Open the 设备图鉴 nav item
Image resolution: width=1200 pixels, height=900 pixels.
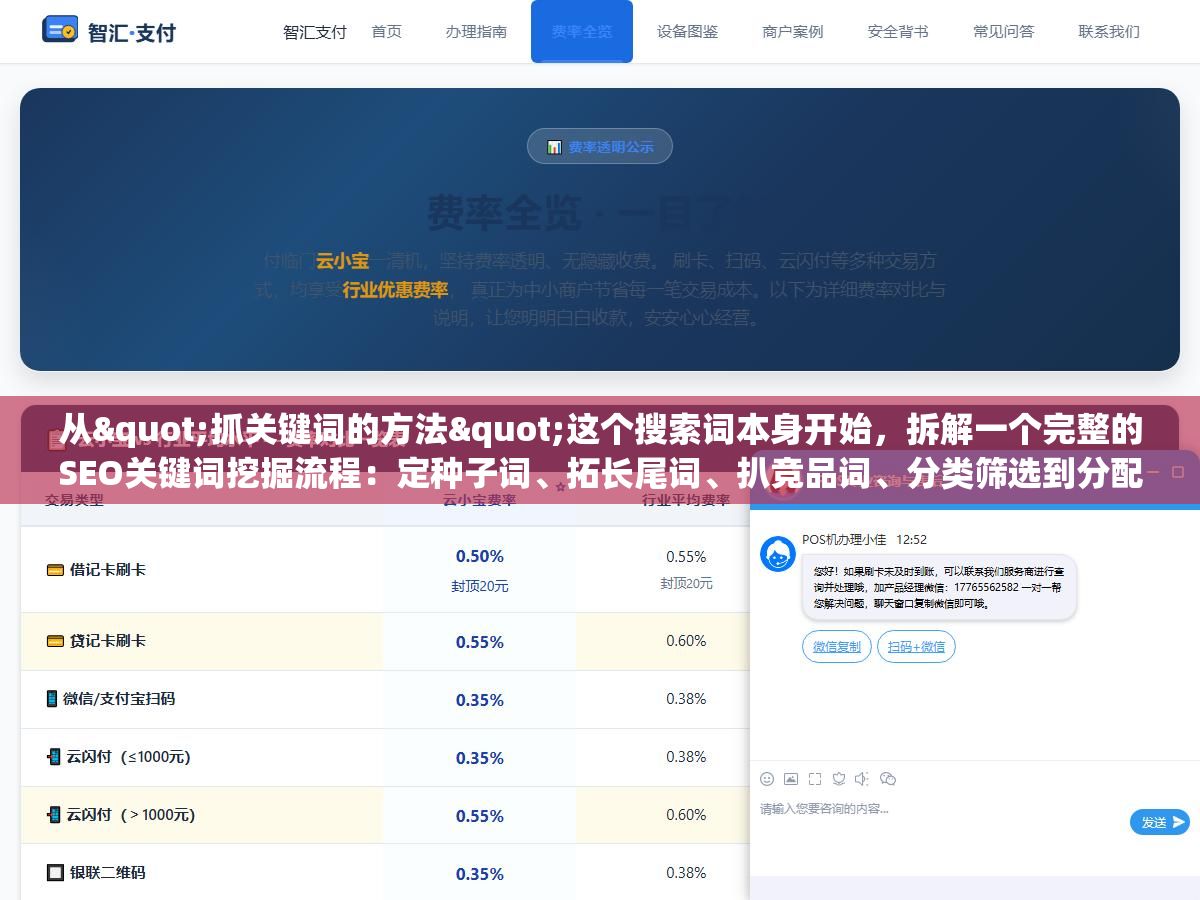pos(688,31)
